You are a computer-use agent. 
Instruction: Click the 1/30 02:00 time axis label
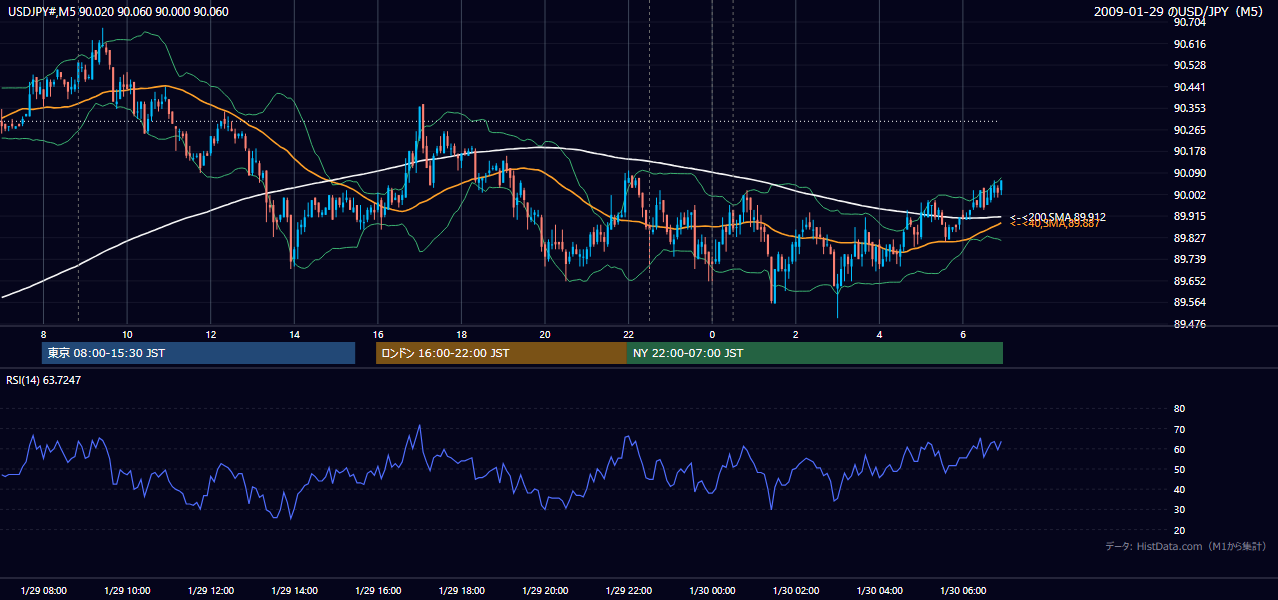[796, 590]
